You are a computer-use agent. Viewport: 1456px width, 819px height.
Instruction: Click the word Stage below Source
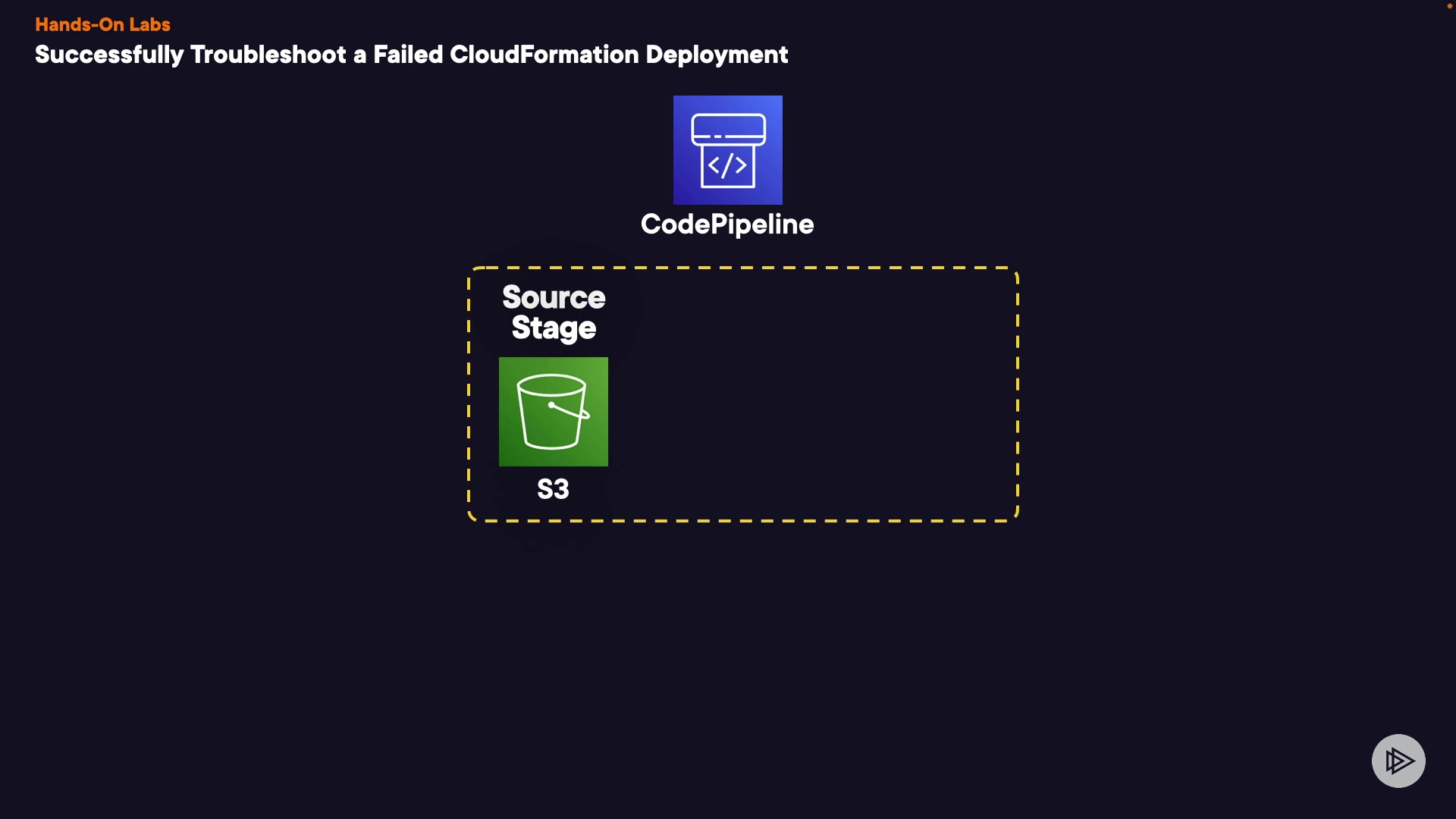[554, 328]
